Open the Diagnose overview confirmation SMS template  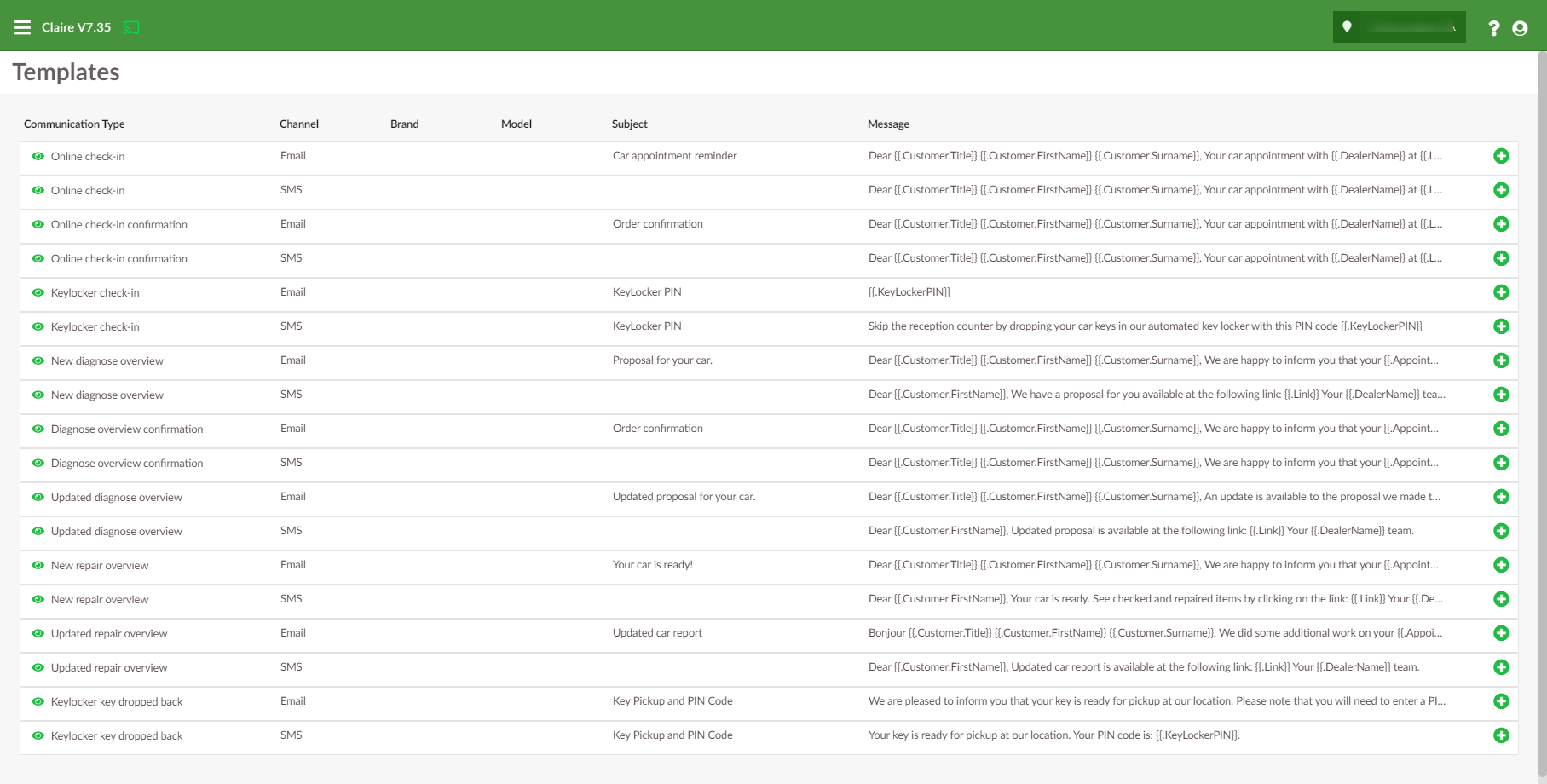click(127, 463)
